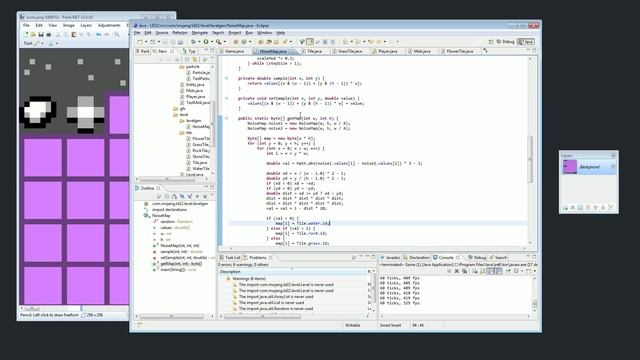Image resolution: width=640 pixels, height=360 pixels.
Task: Click the Open Perspective icon
Action: (491, 42)
